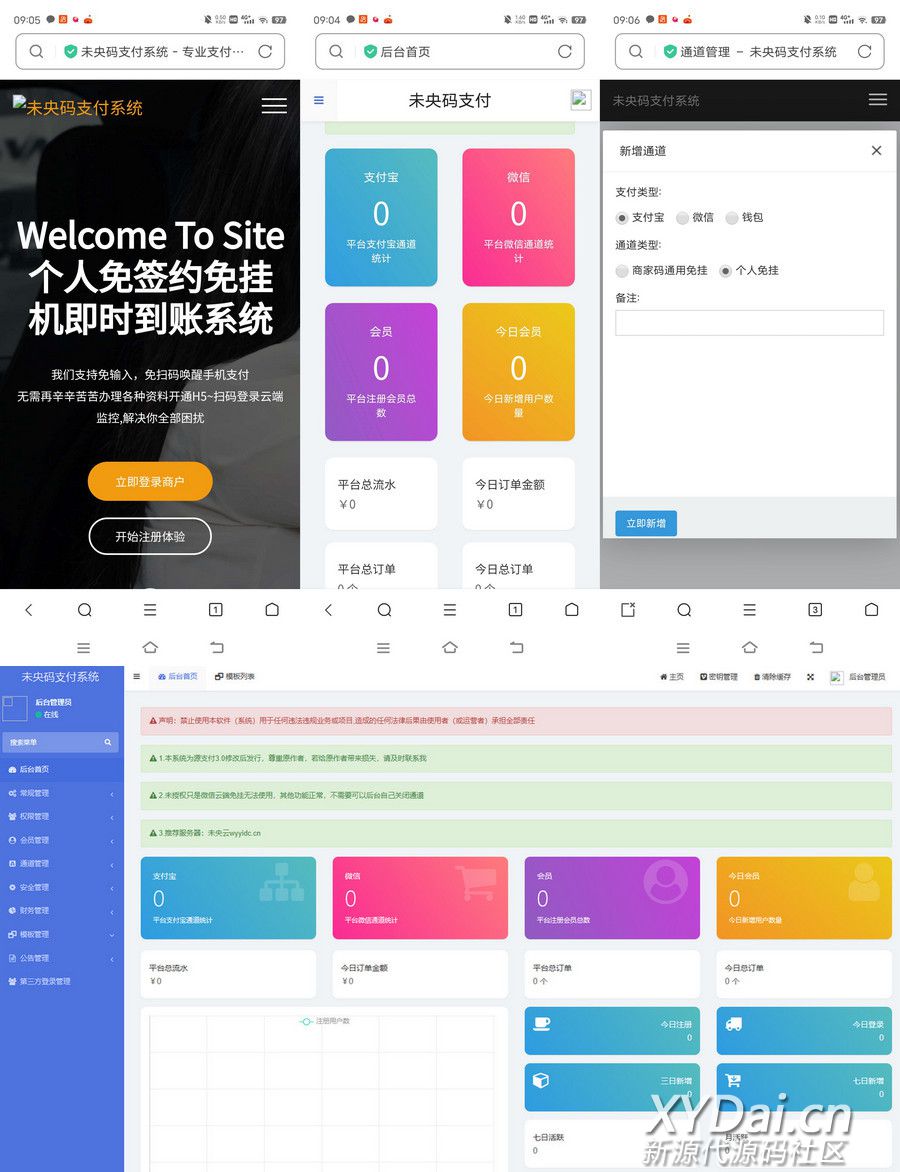Toggle sidebar with icon left of 后台首页 tab
The width and height of the screenshot is (900, 1172).
(x=137, y=677)
